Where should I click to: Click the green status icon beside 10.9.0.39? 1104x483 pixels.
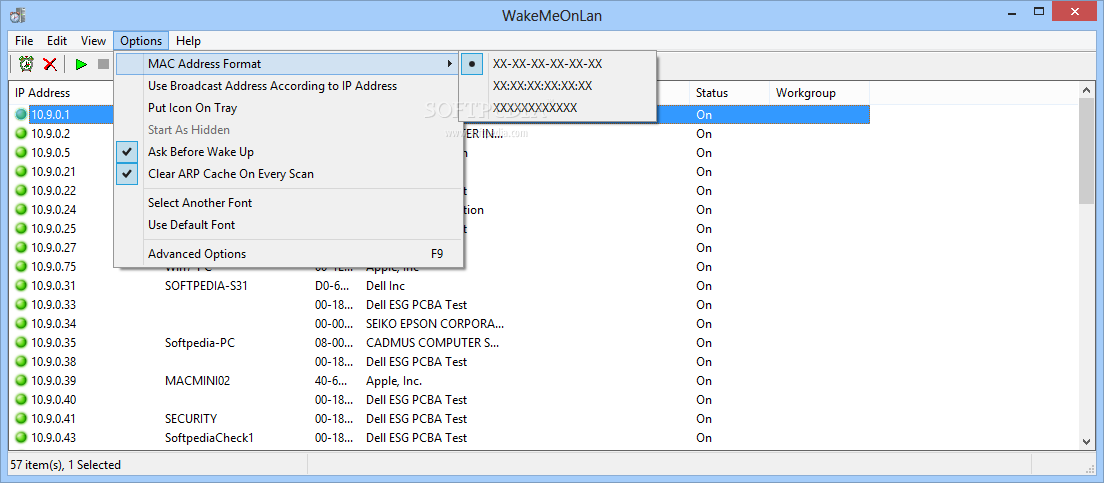20,380
